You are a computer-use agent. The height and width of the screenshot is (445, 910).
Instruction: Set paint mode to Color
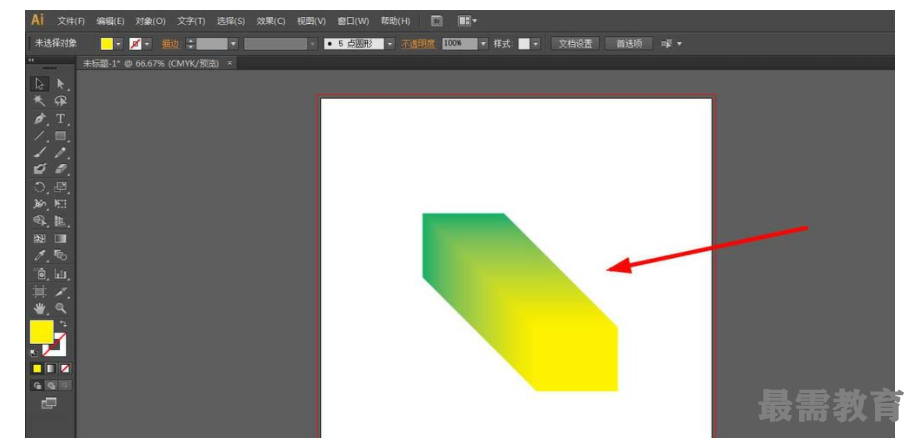37,368
